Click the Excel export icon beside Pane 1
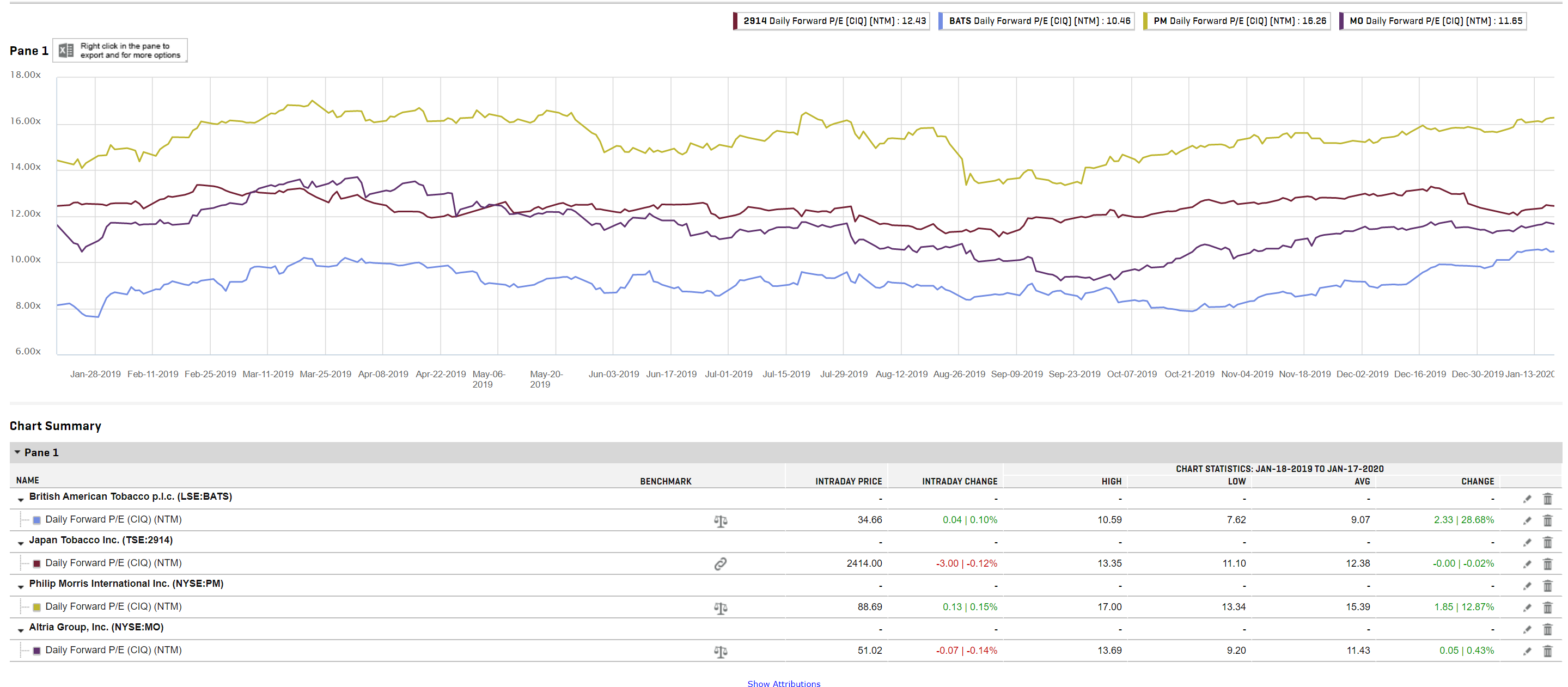The height and width of the screenshot is (687, 1568). (x=66, y=51)
